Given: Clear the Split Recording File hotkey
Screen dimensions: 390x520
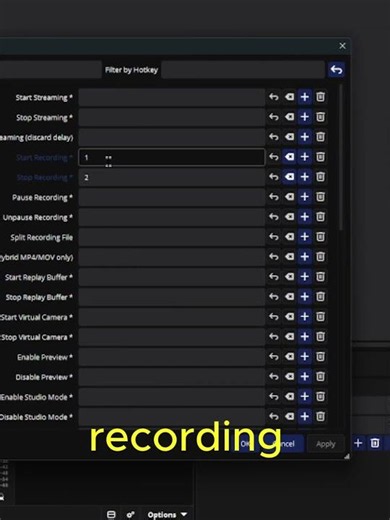Looking at the screenshot, I should click(289, 237).
